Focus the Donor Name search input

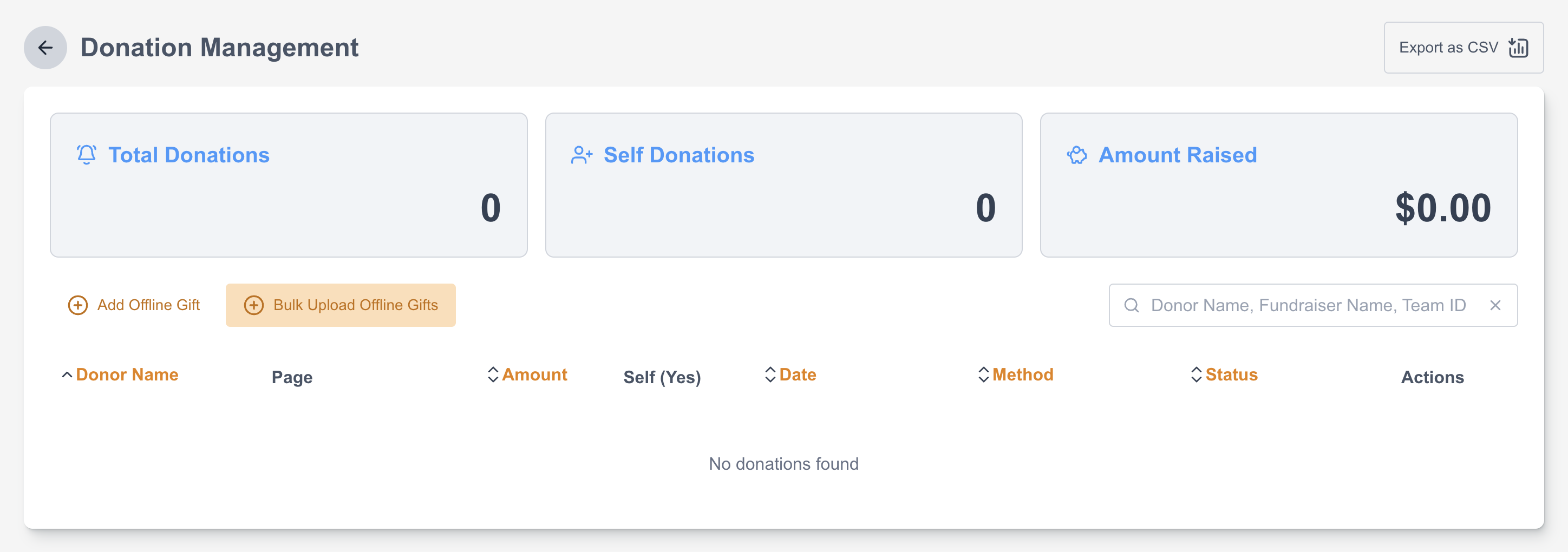point(1308,305)
